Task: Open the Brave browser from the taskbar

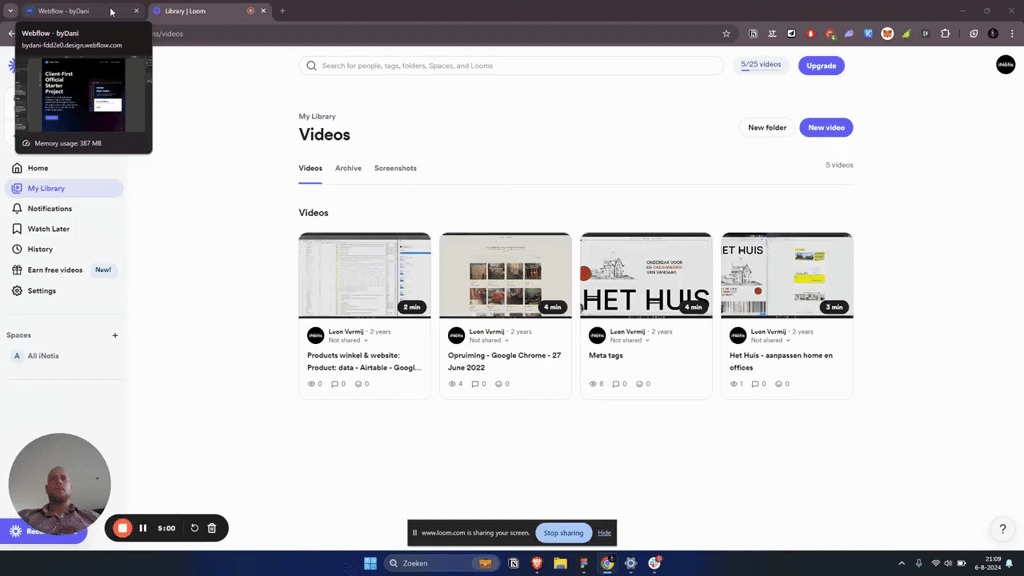Action: pos(537,563)
